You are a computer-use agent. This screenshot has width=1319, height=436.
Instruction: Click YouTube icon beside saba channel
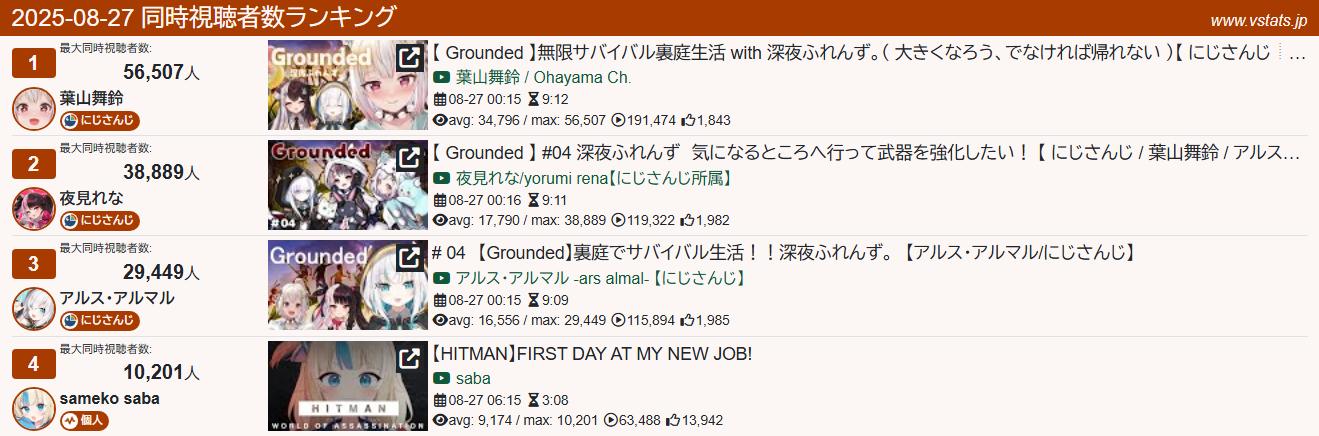point(442,378)
